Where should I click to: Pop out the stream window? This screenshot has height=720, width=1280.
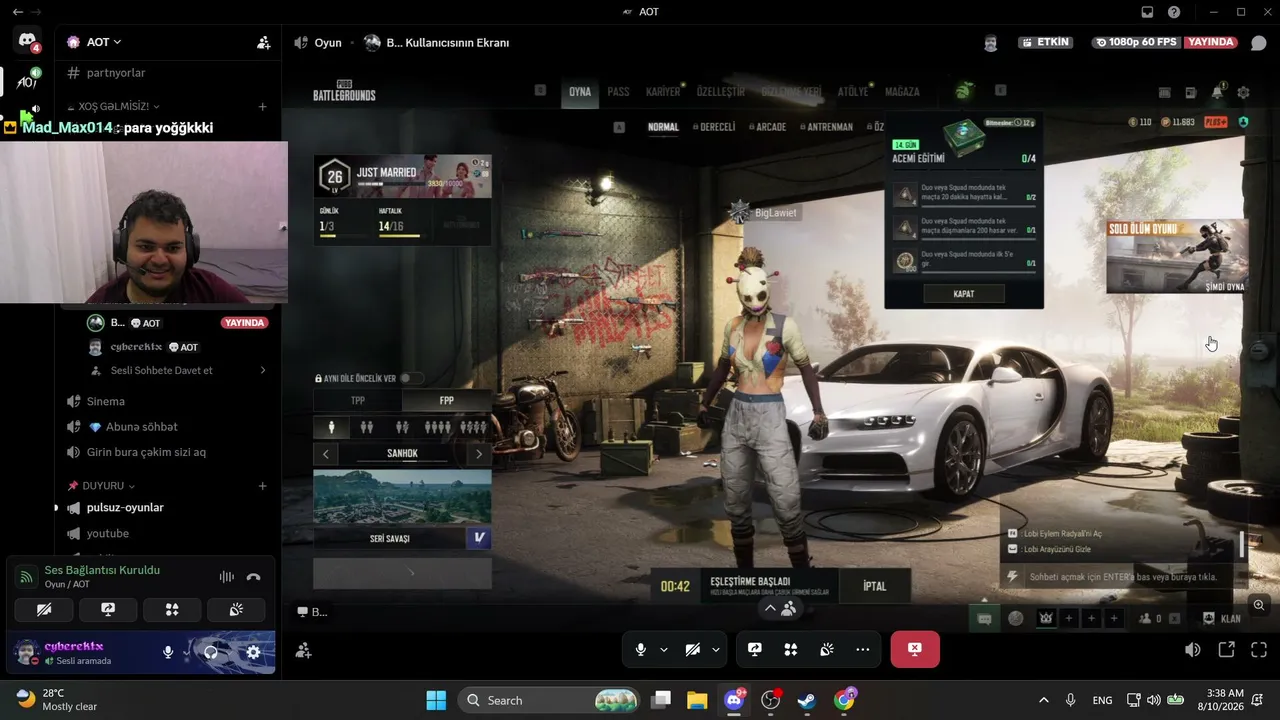coord(1226,650)
